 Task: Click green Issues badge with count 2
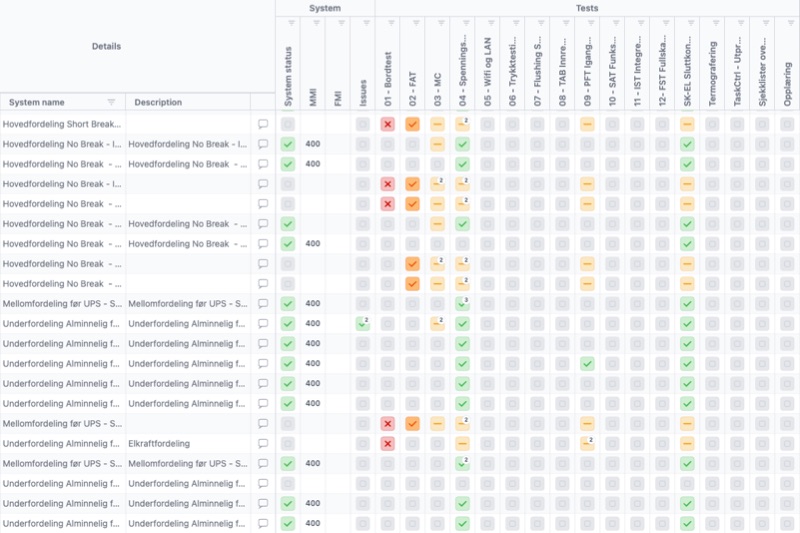coord(363,323)
